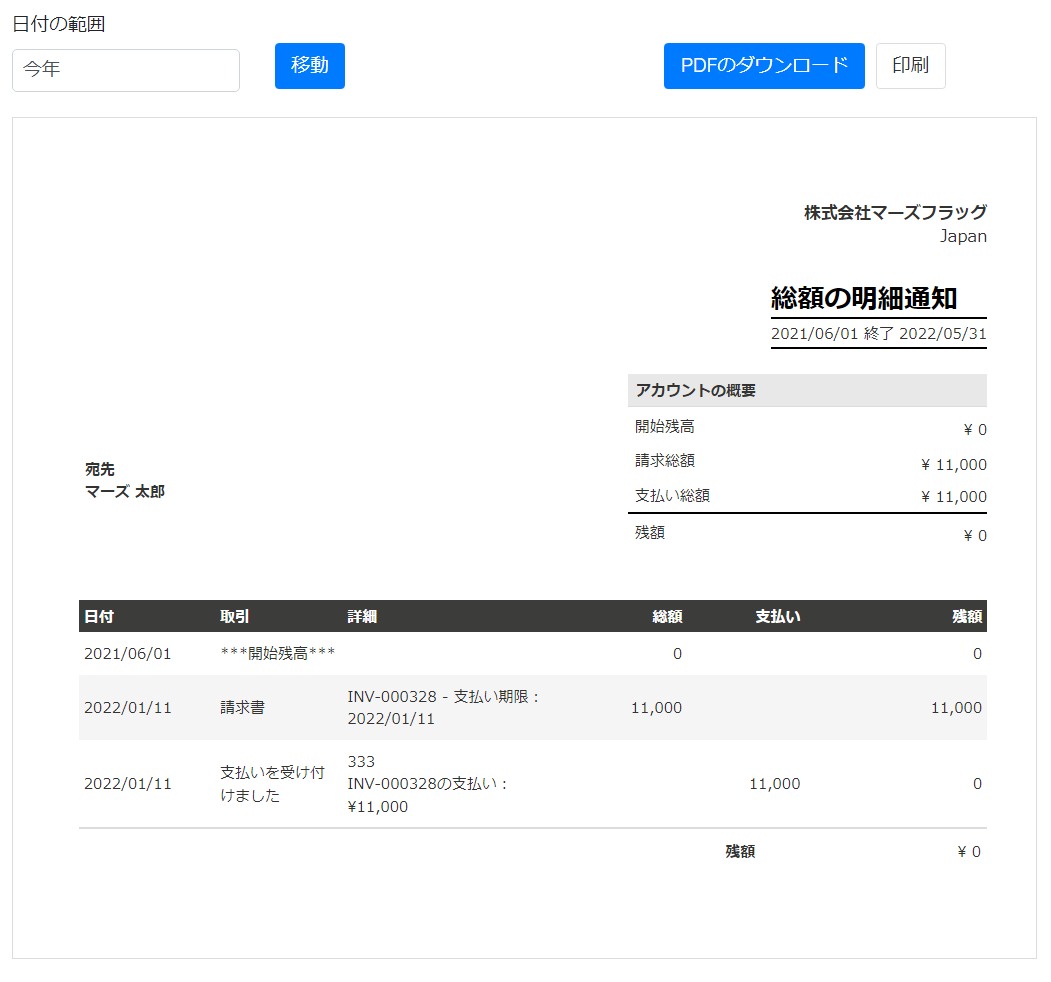Image resolution: width=1051 pixels, height=982 pixels.
Task: Click the 総額 column header
Action: click(668, 616)
